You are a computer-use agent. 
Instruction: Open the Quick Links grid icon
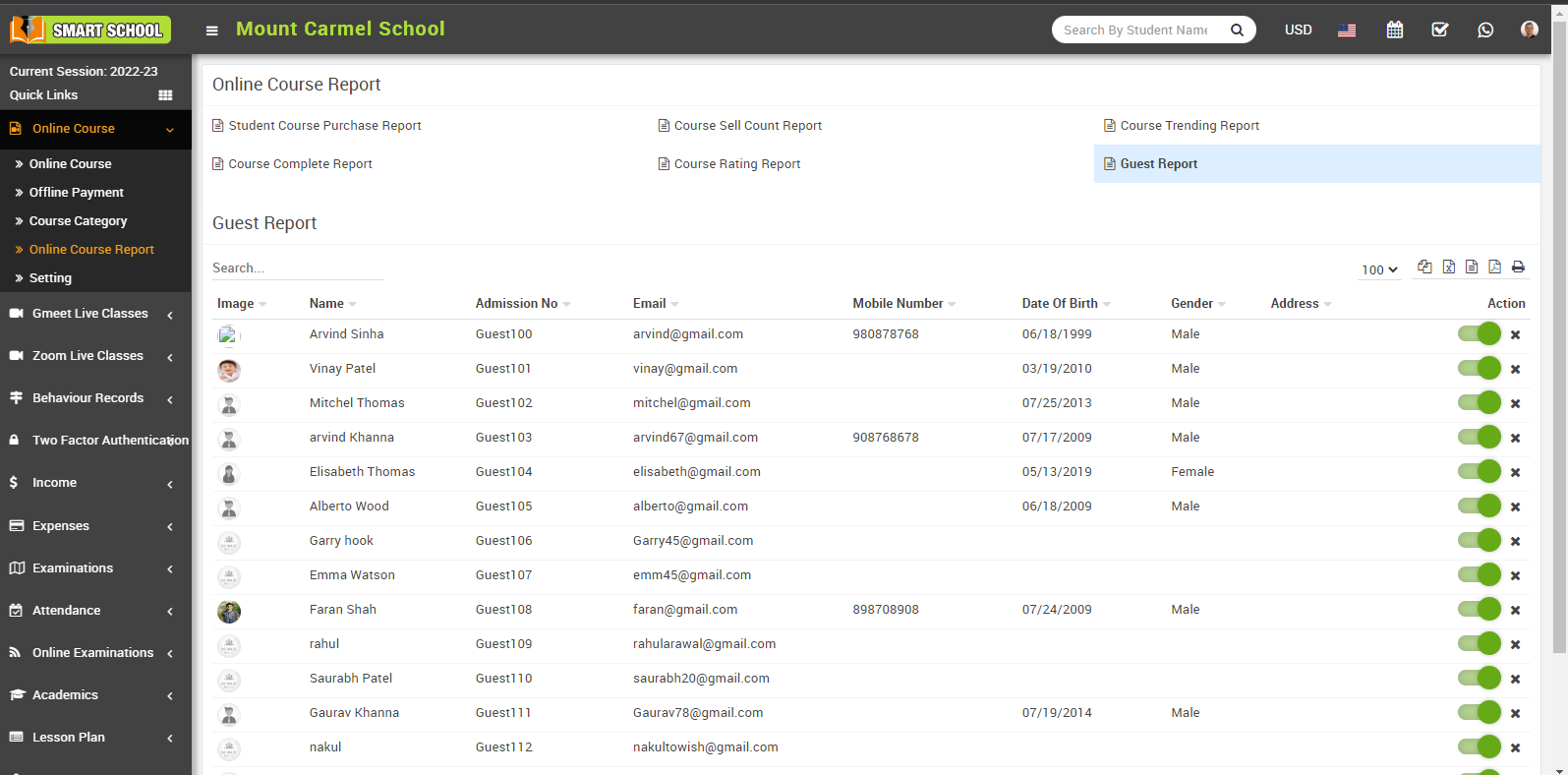coord(165,95)
